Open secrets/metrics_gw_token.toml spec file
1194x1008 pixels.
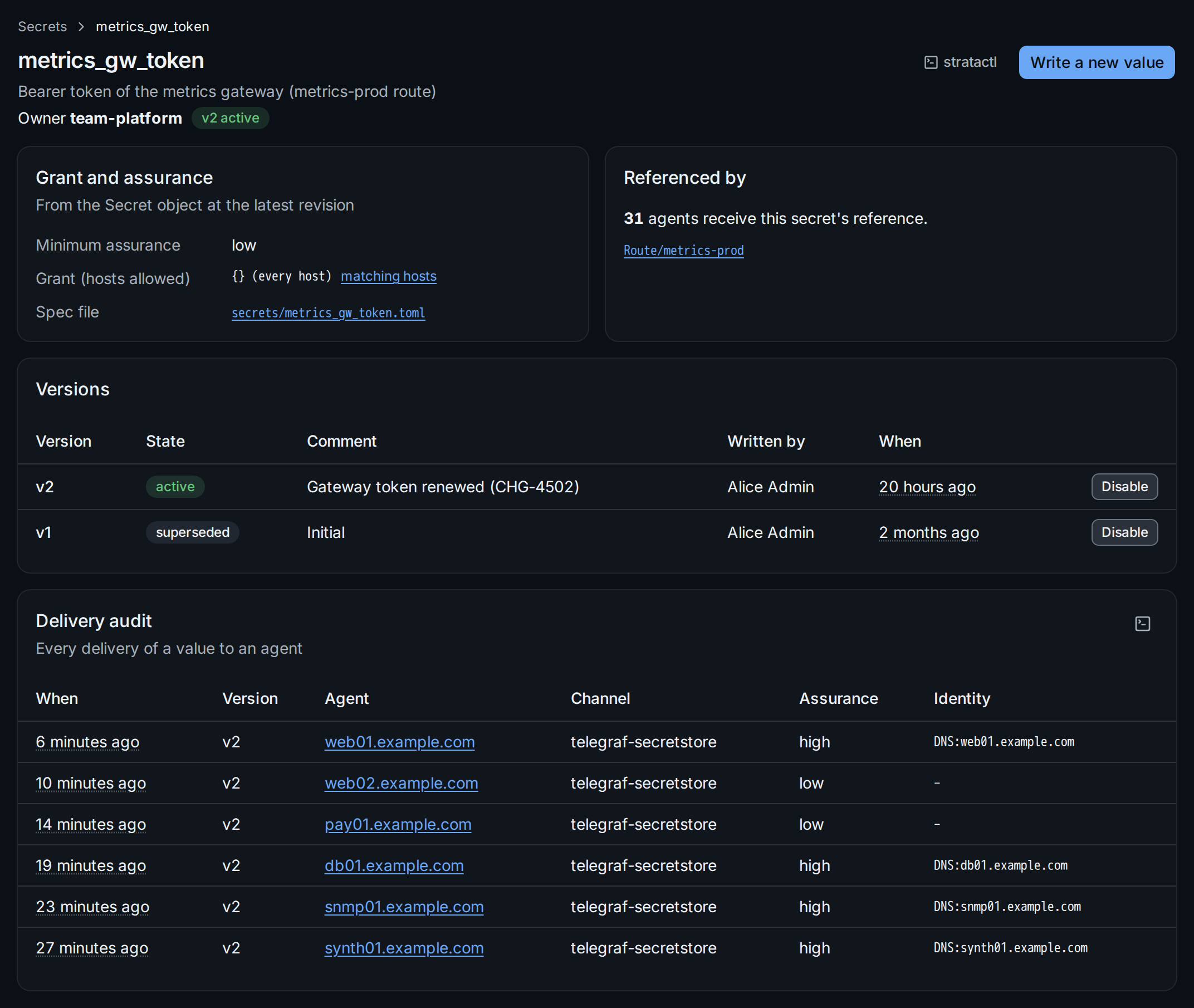tap(328, 312)
